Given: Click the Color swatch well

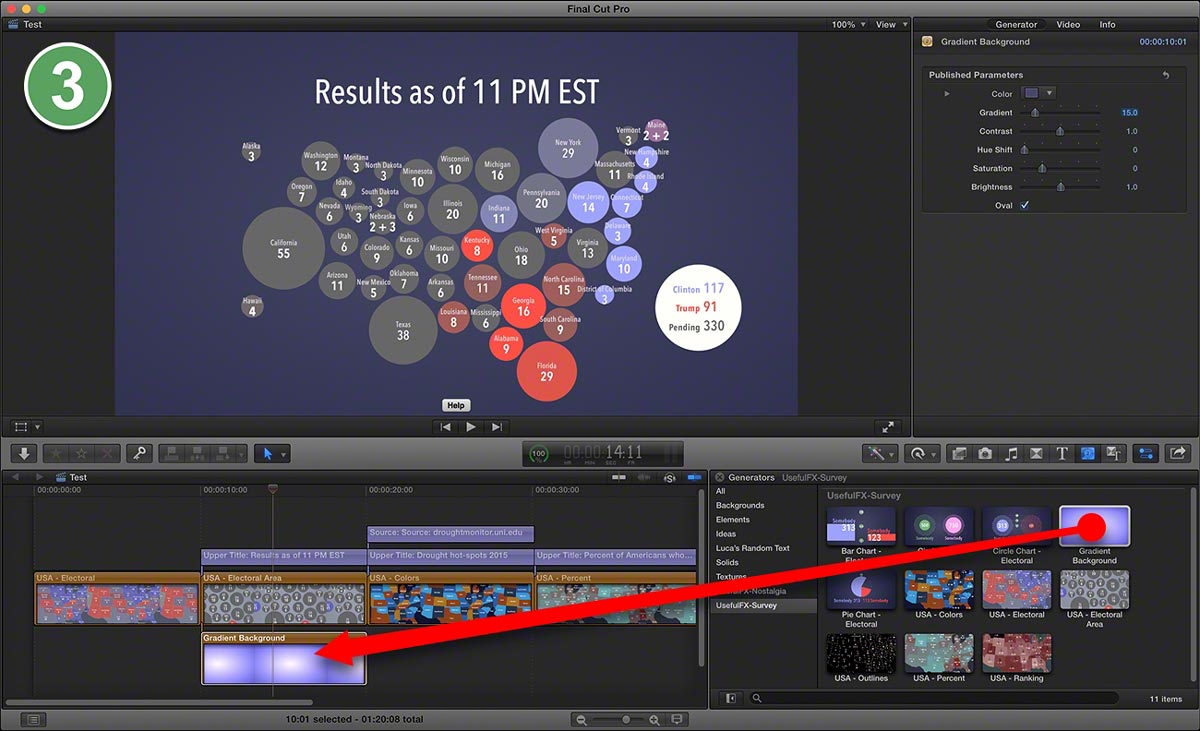Looking at the screenshot, I should (x=1031, y=94).
